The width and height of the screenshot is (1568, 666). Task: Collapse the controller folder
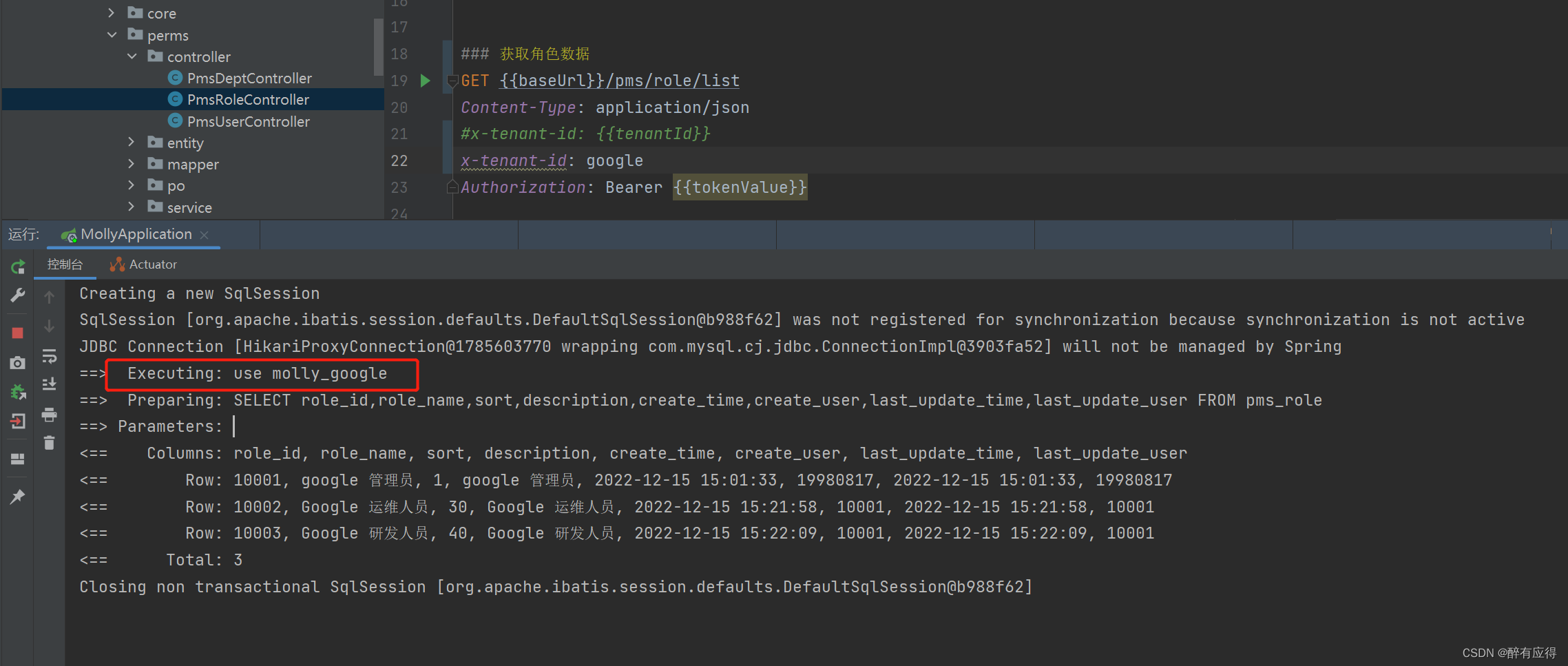(x=132, y=56)
